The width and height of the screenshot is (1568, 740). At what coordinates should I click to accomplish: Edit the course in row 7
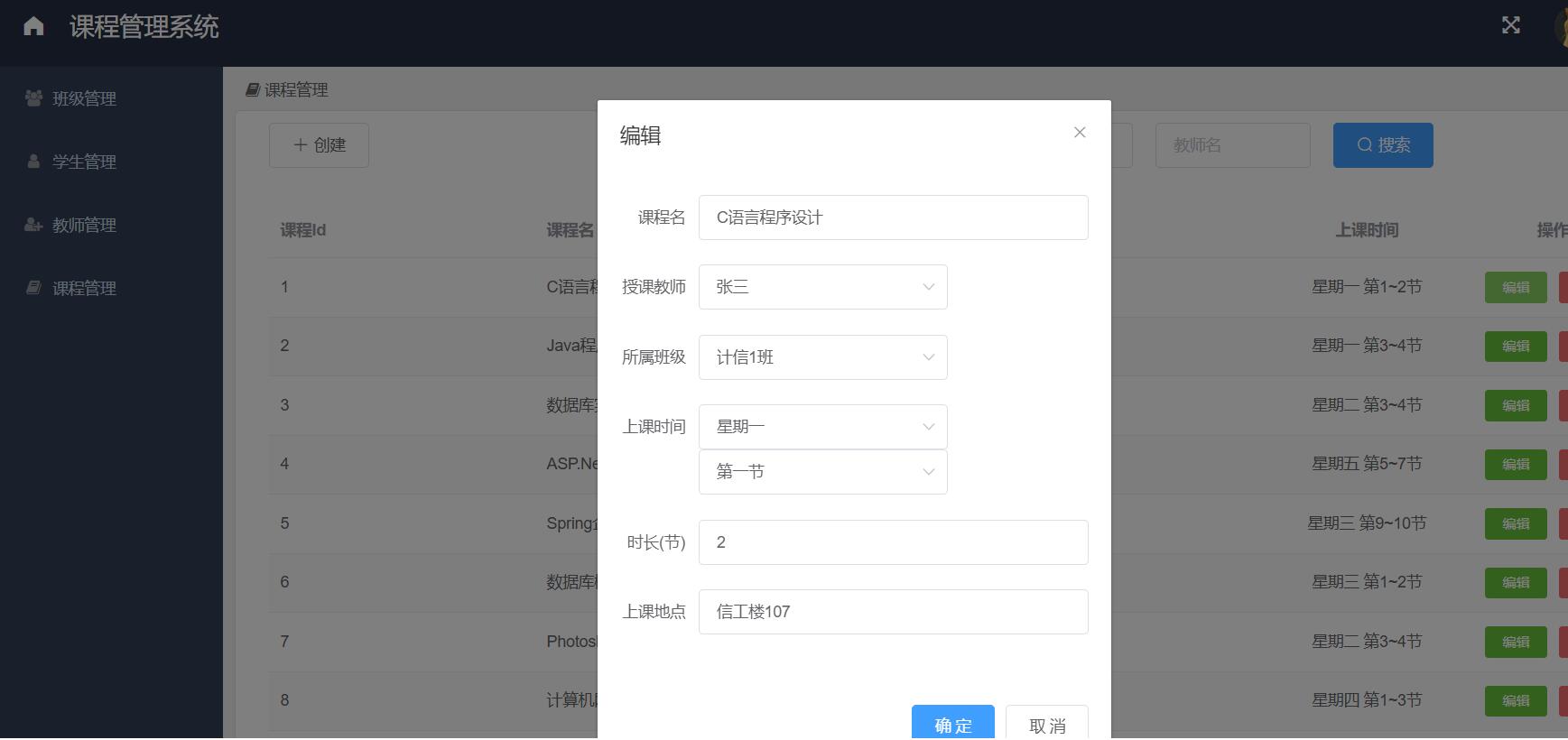pos(1515,643)
